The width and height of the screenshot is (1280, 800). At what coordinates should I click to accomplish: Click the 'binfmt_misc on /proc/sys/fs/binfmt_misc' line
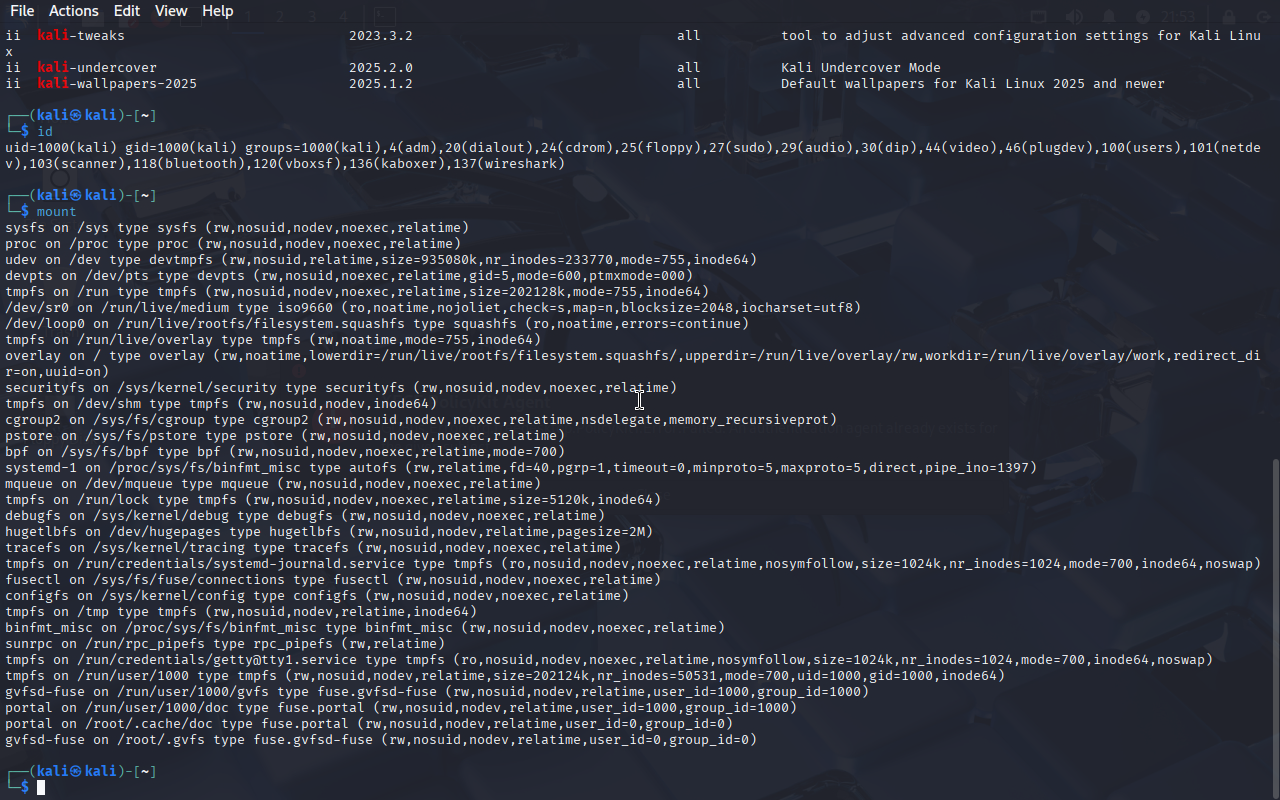(x=365, y=628)
